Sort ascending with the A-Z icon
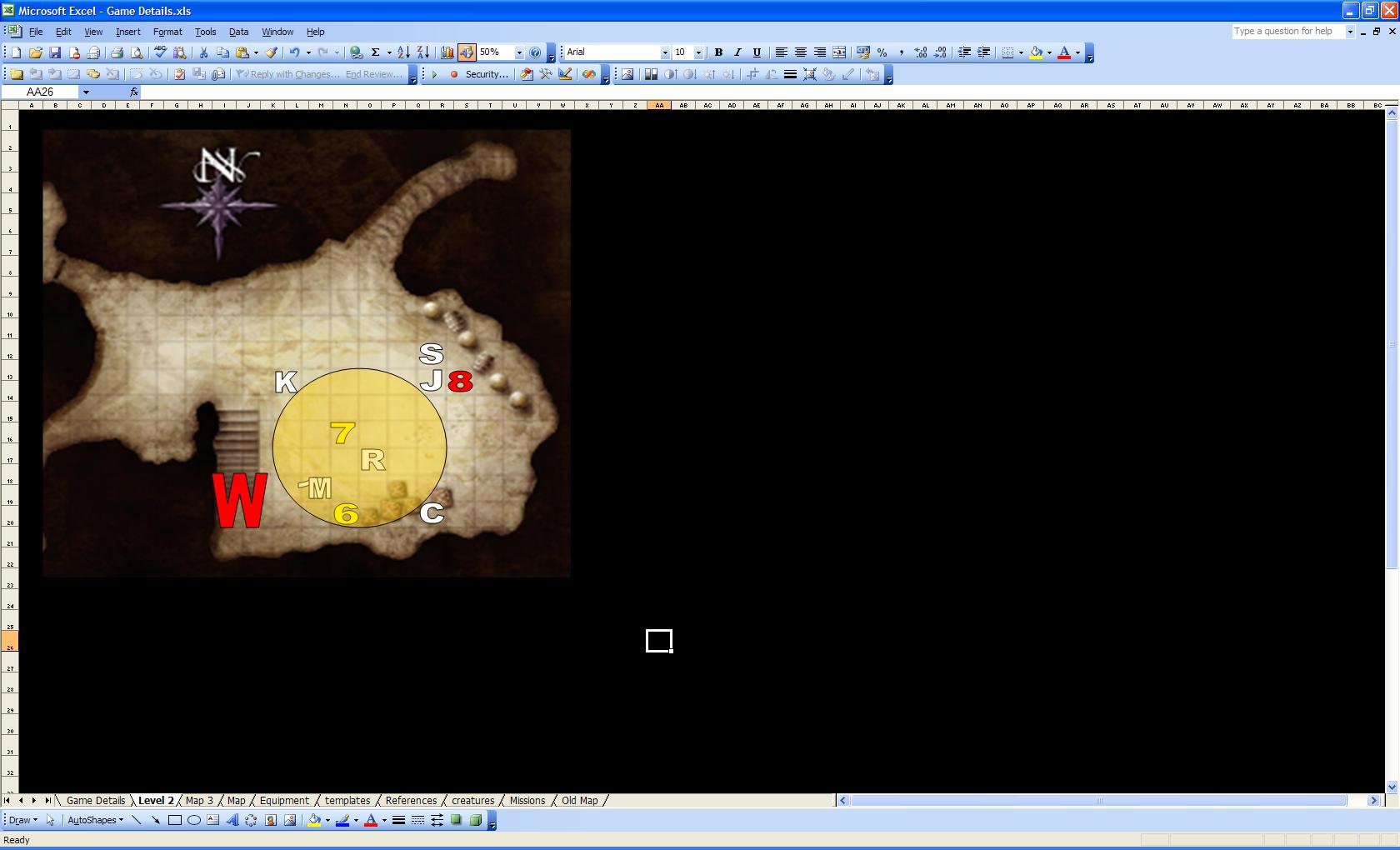 403,52
